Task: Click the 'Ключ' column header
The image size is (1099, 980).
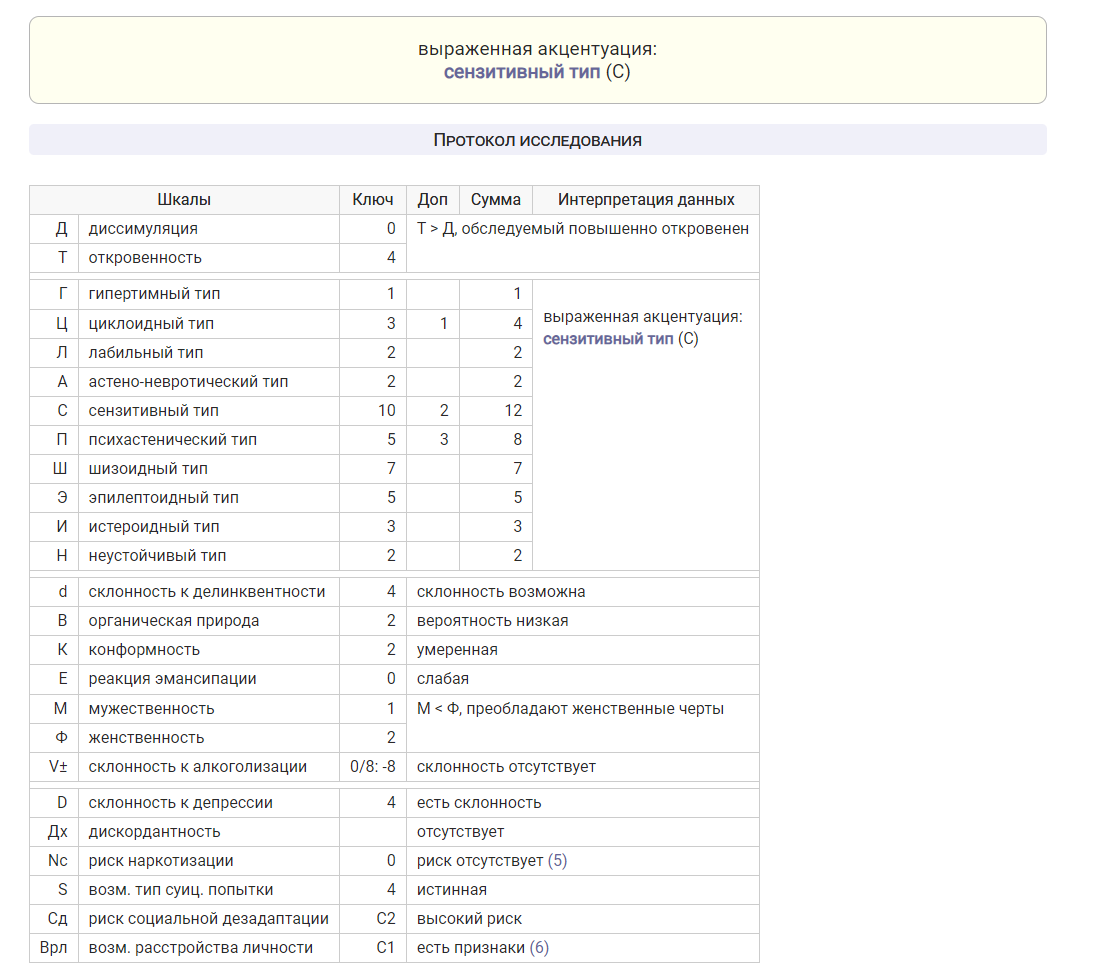Action: [x=373, y=200]
